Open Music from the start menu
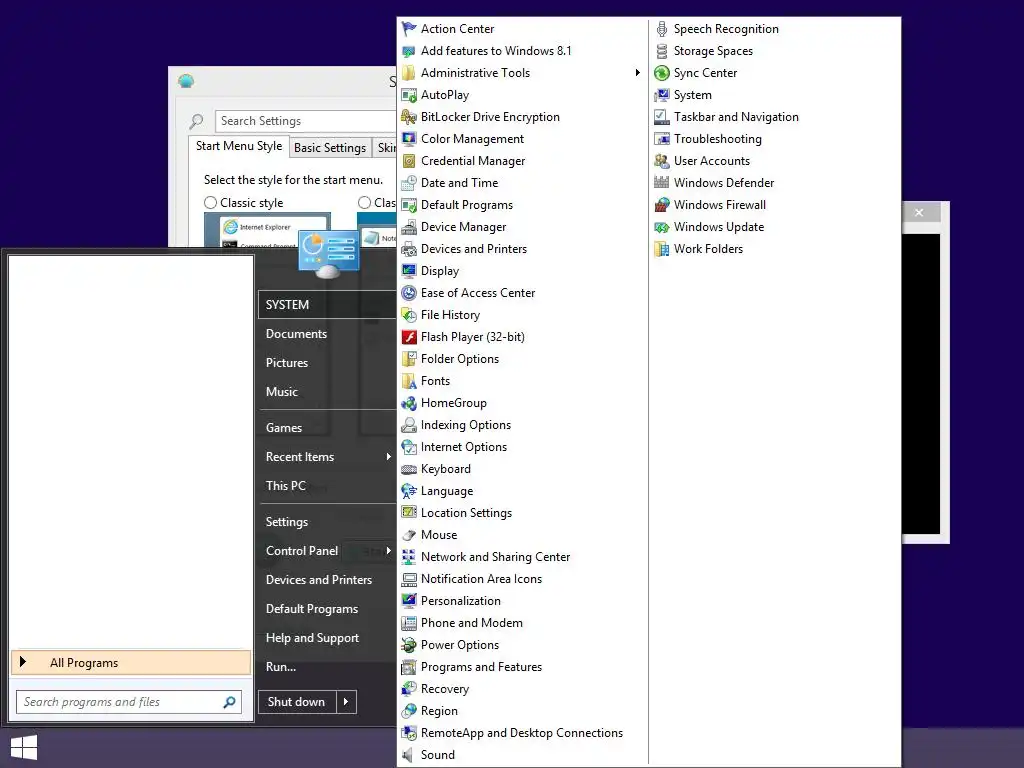Image resolution: width=1024 pixels, height=768 pixels. [281, 392]
